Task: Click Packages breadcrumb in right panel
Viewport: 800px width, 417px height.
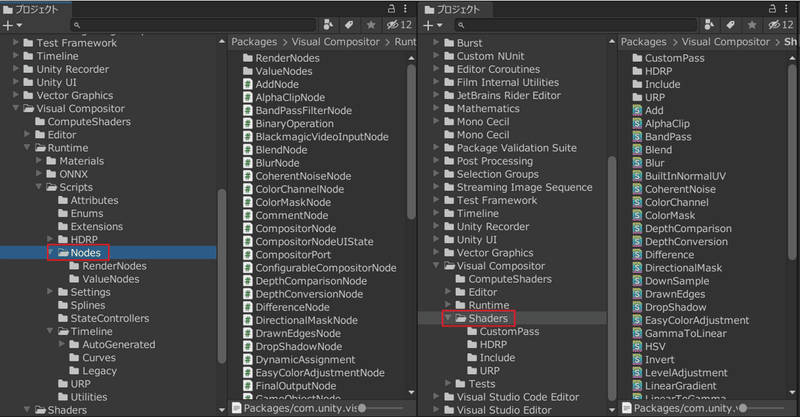Action: click(x=643, y=42)
